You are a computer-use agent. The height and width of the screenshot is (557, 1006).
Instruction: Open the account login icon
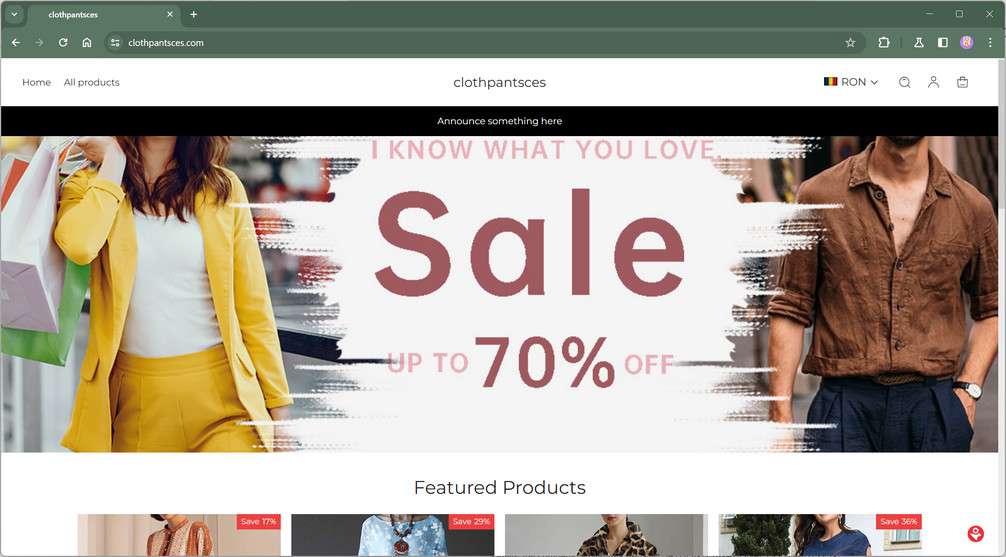pos(934,82)
